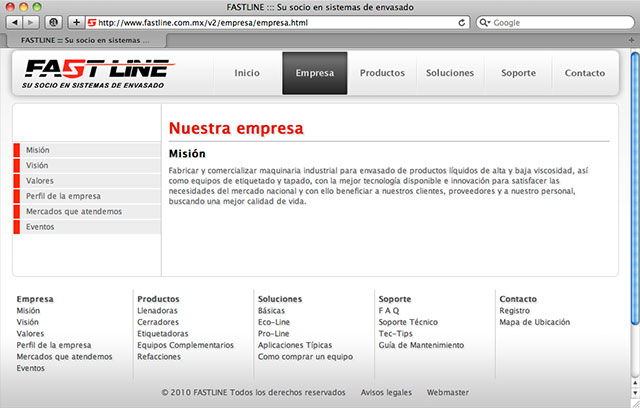The height and width of the screenshot is (408, 640).
Task: Open the Pro-Line footer link
Action: [x=273, y=334]
